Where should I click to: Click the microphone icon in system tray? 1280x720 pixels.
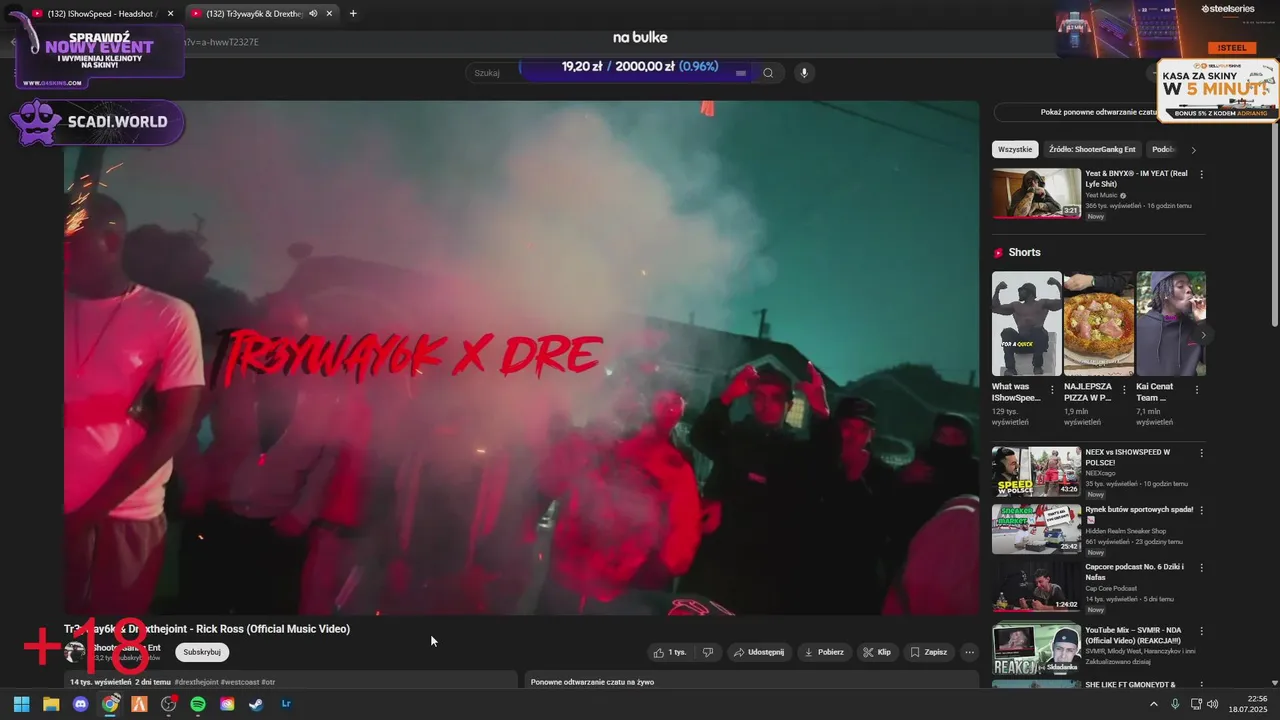1175,704
